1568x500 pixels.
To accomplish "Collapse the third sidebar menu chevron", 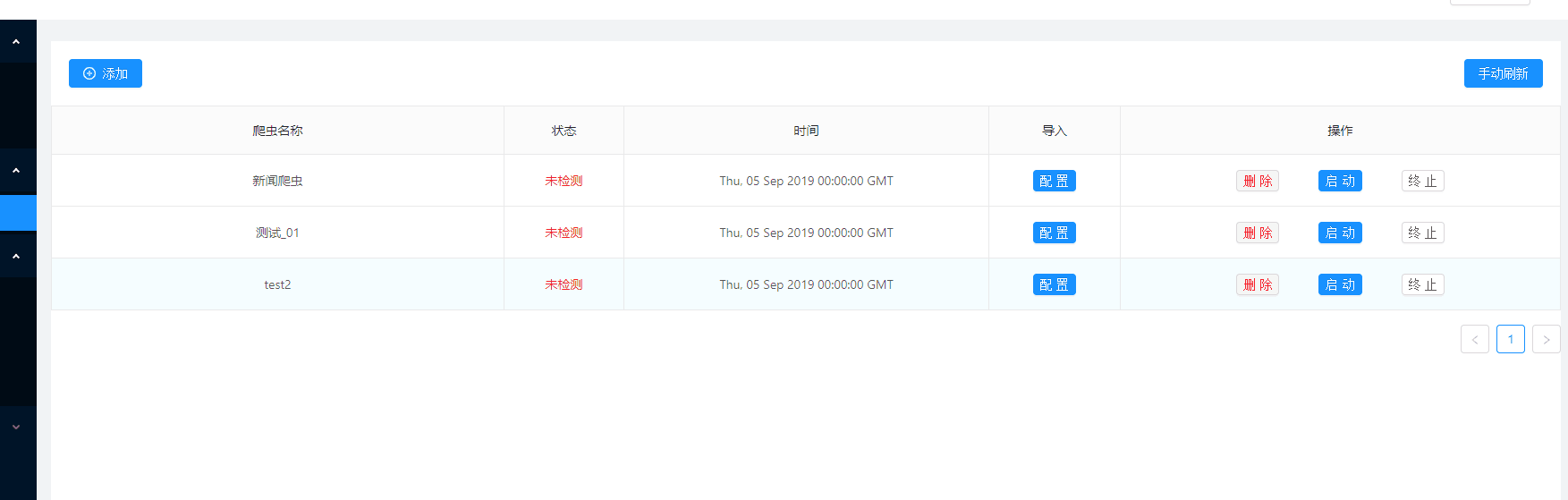I will coord(16,257).
